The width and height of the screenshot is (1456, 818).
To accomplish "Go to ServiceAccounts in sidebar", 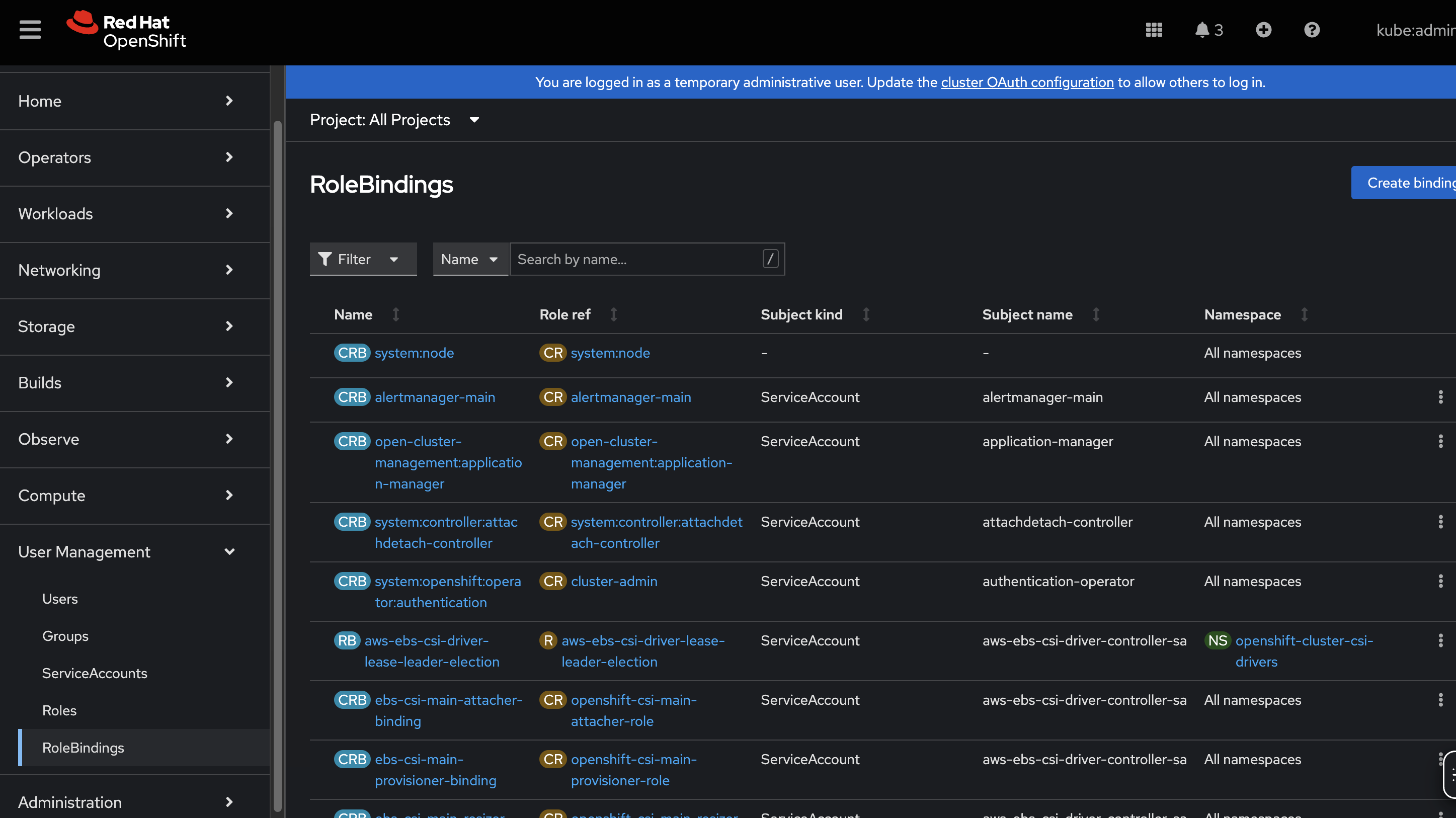I will click(95, 673).
